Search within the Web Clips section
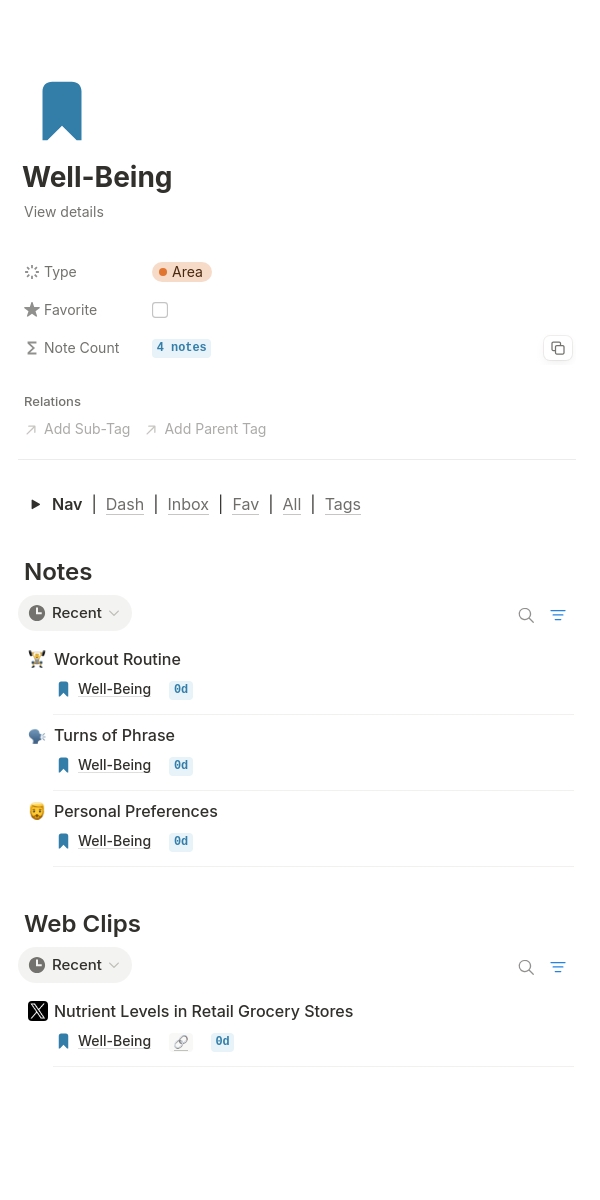 [x=526, y=967]
